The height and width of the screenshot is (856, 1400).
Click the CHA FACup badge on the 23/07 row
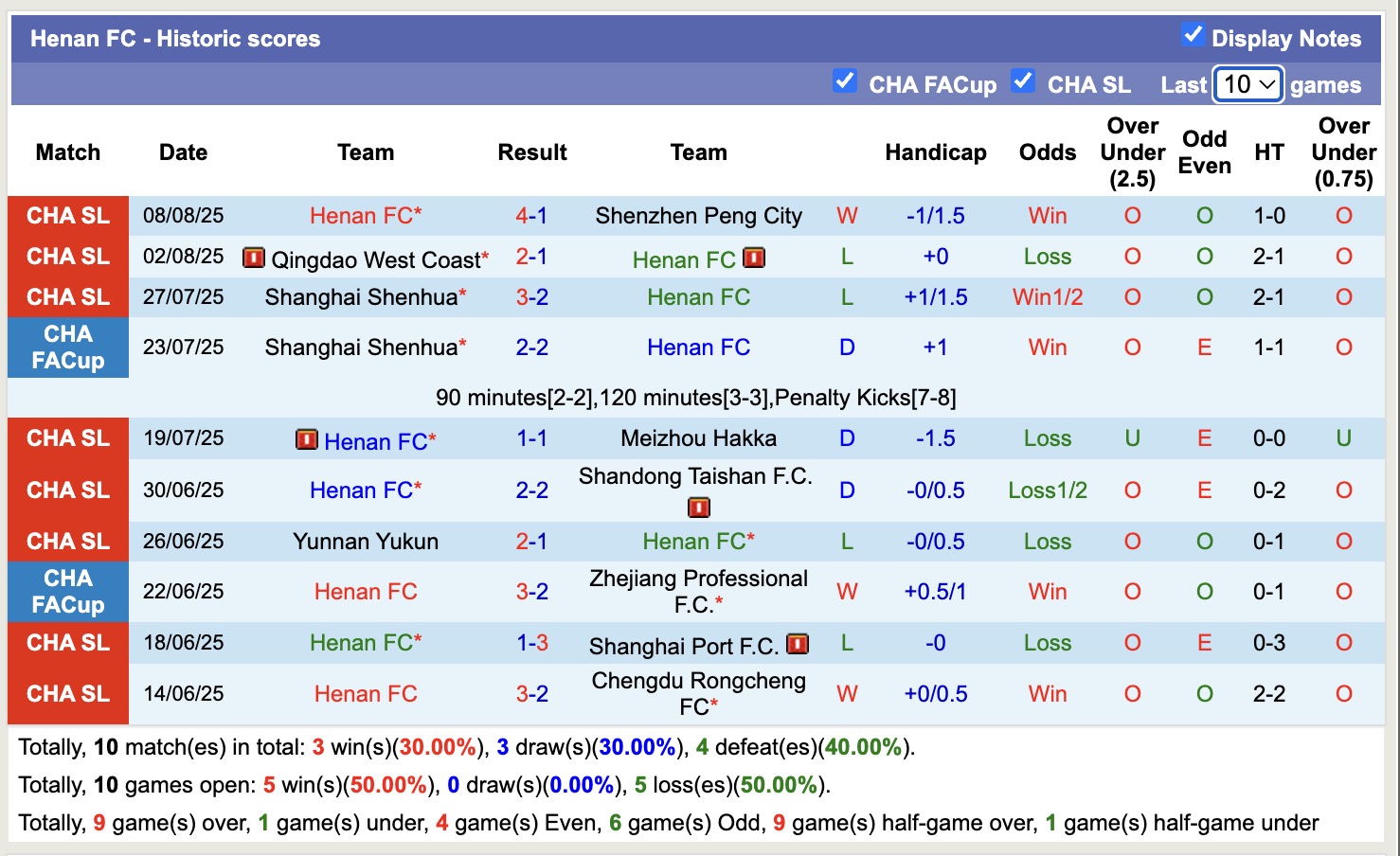pyautogui.click(x=67, y=347)
